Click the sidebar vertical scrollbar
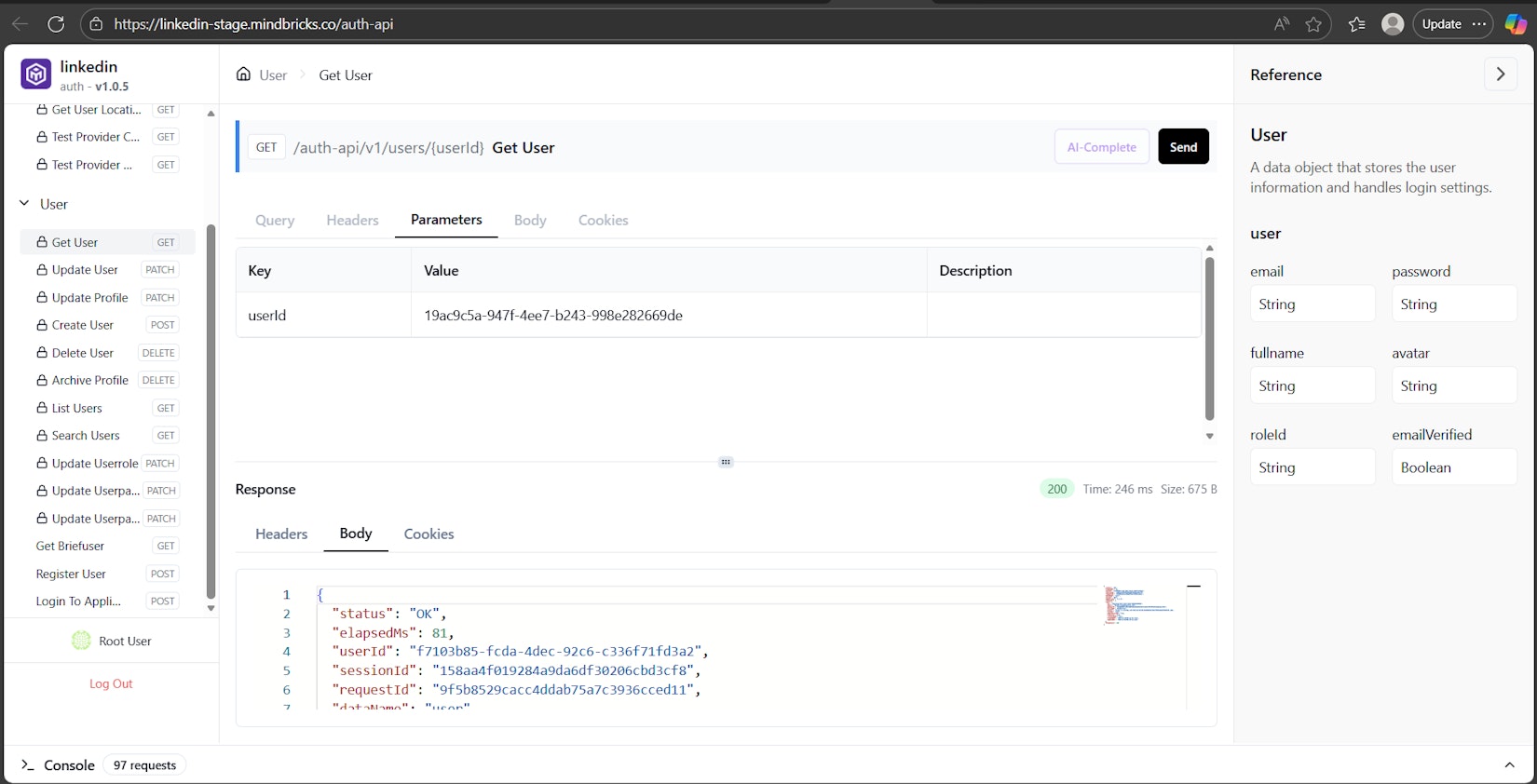The width and height of the screenshot is (1537, 784). pyautogui.click(x=211, y=410)
